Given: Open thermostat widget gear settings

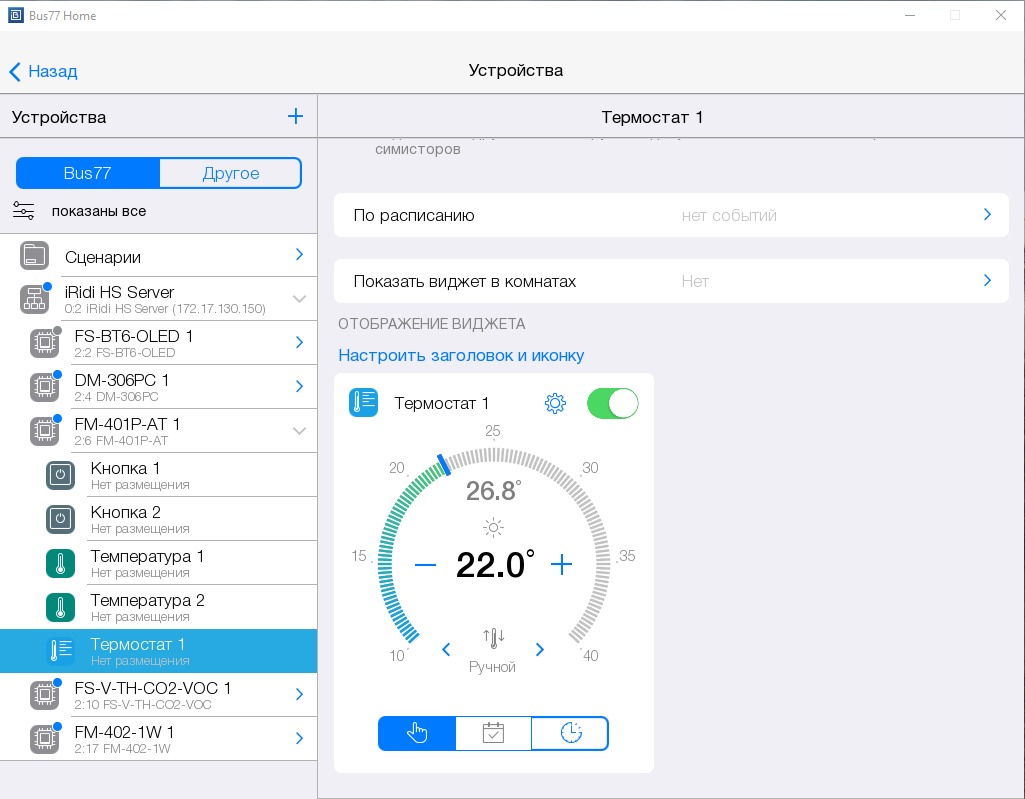Looking at the screenshot, I should 555,404.
